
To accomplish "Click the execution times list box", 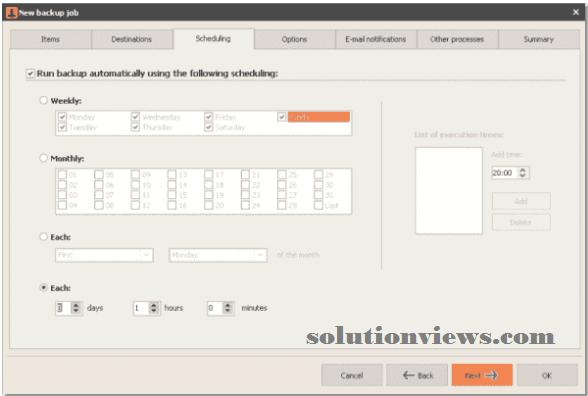I will (x=448, y=190).
